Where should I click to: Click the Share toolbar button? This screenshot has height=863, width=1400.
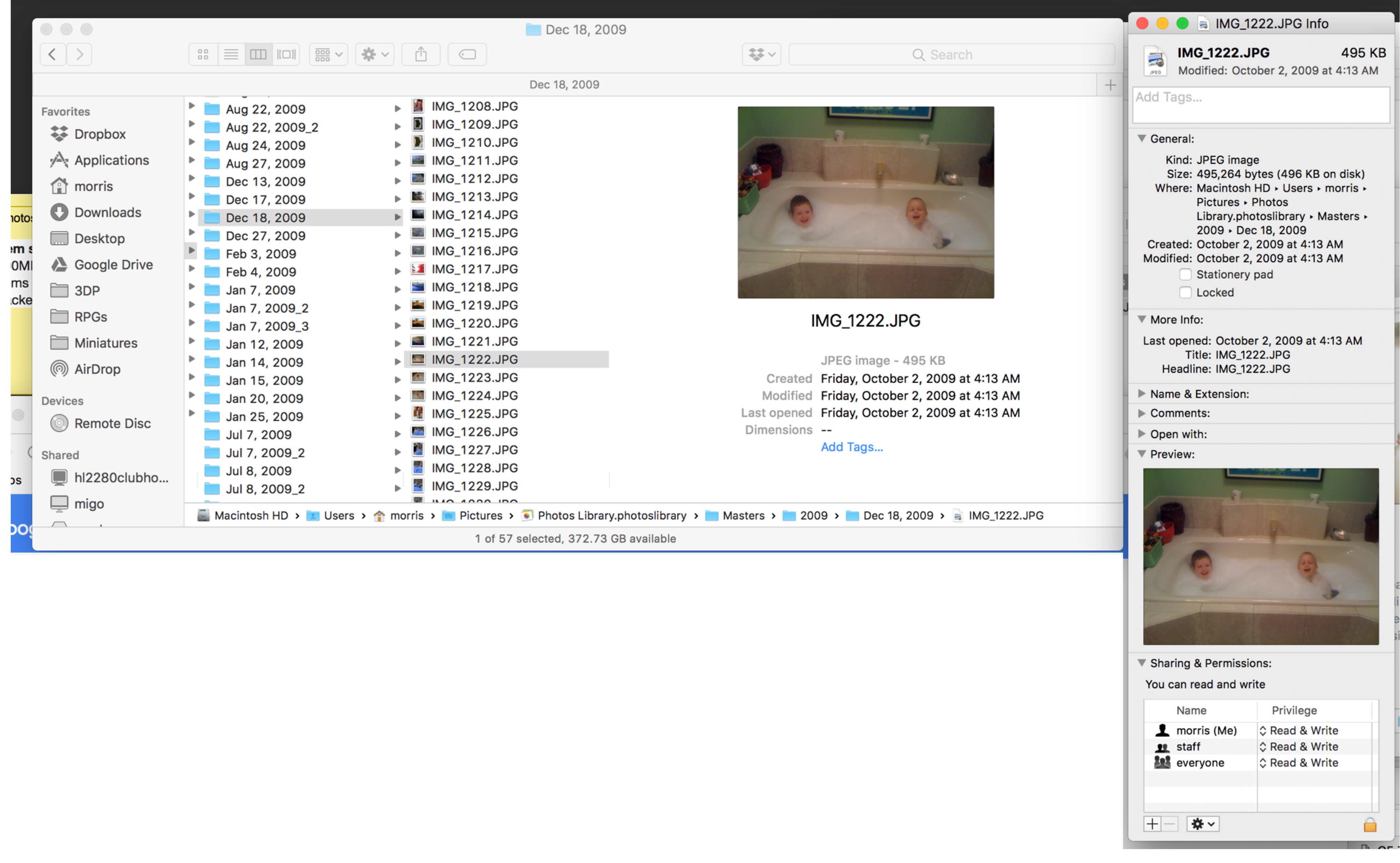[x=421, y=54]
